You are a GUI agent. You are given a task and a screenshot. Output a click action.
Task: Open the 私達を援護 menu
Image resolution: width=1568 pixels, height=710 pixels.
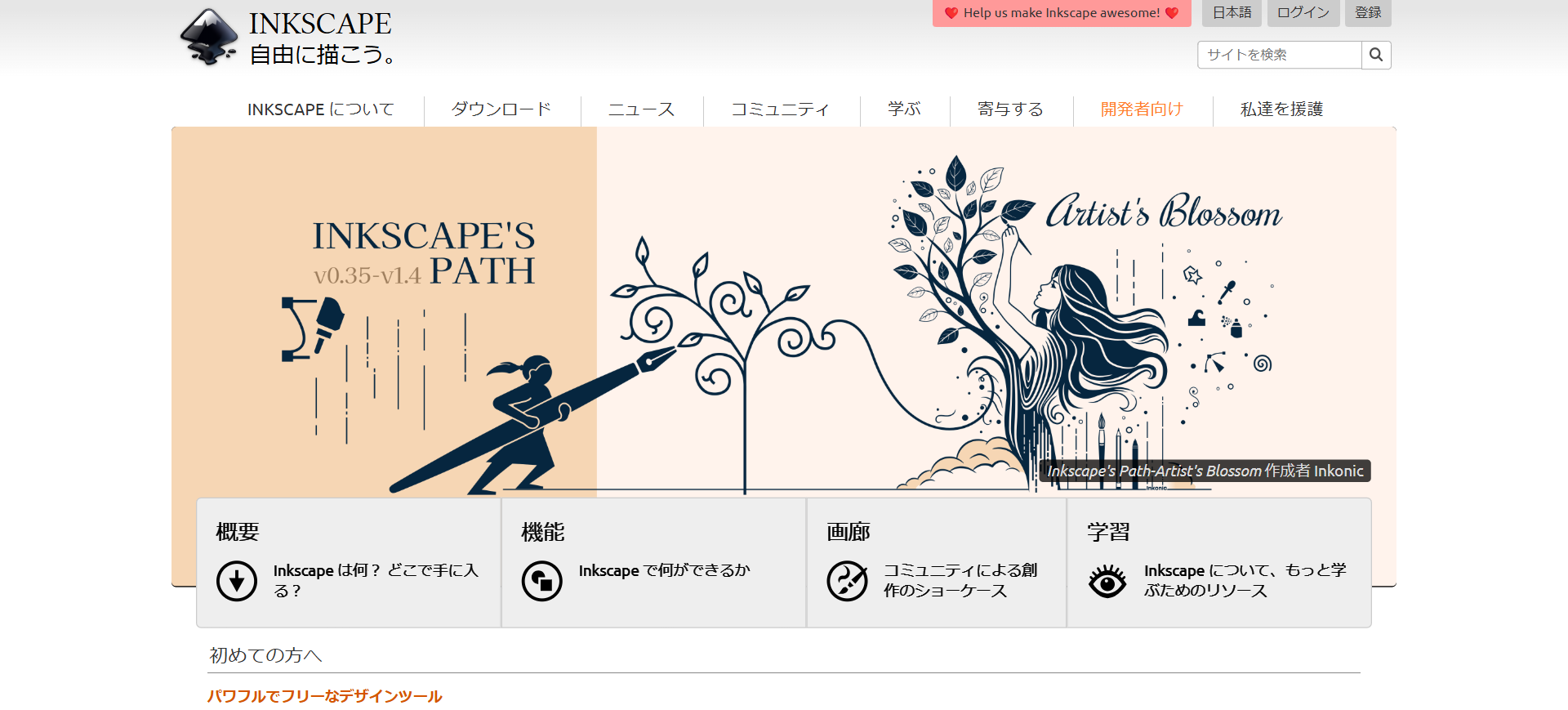coord(1281,109)
